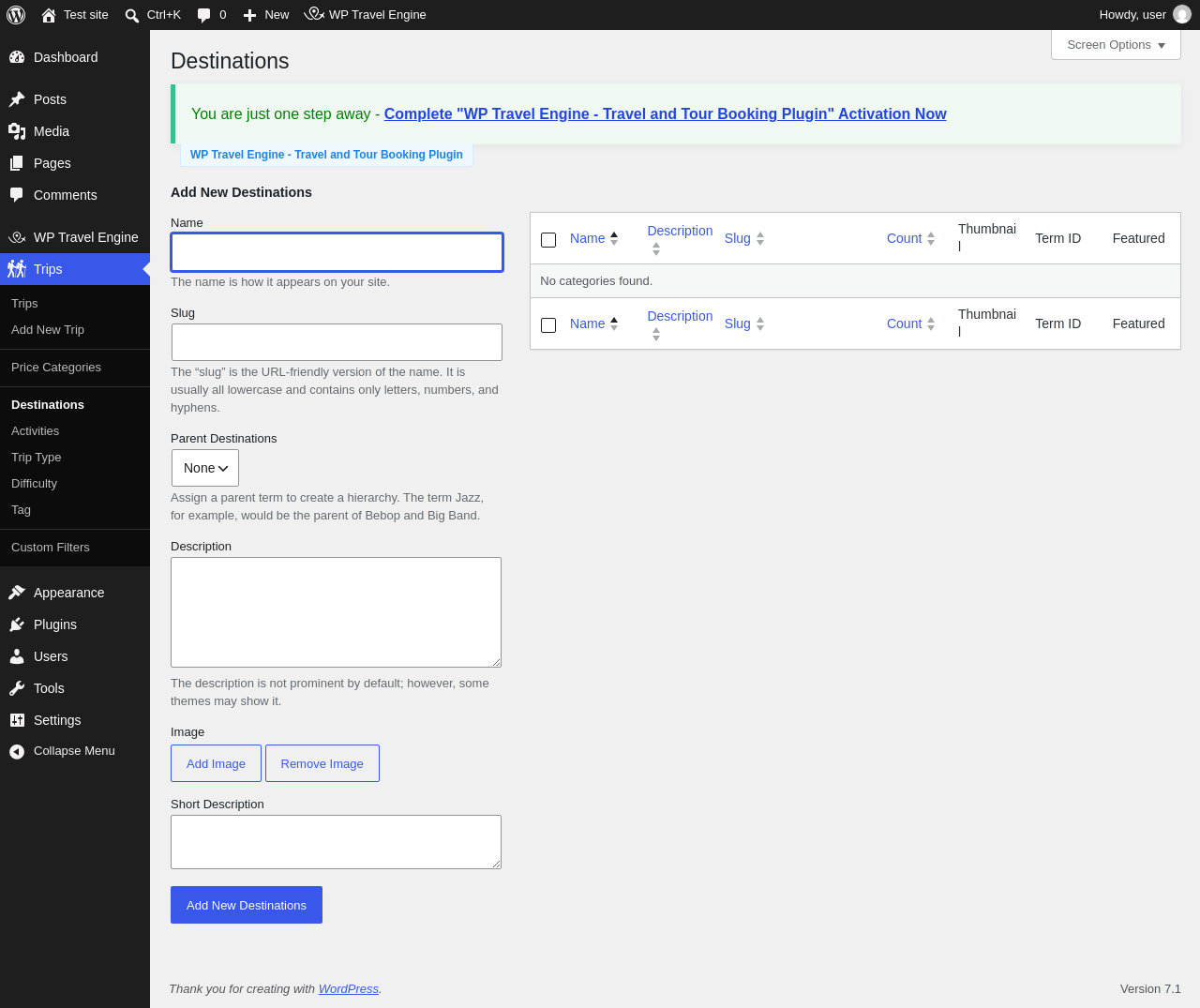Open the Tools wrench icon
Viewport: 1200px width, 1008px height.
(x=17, y=688)
